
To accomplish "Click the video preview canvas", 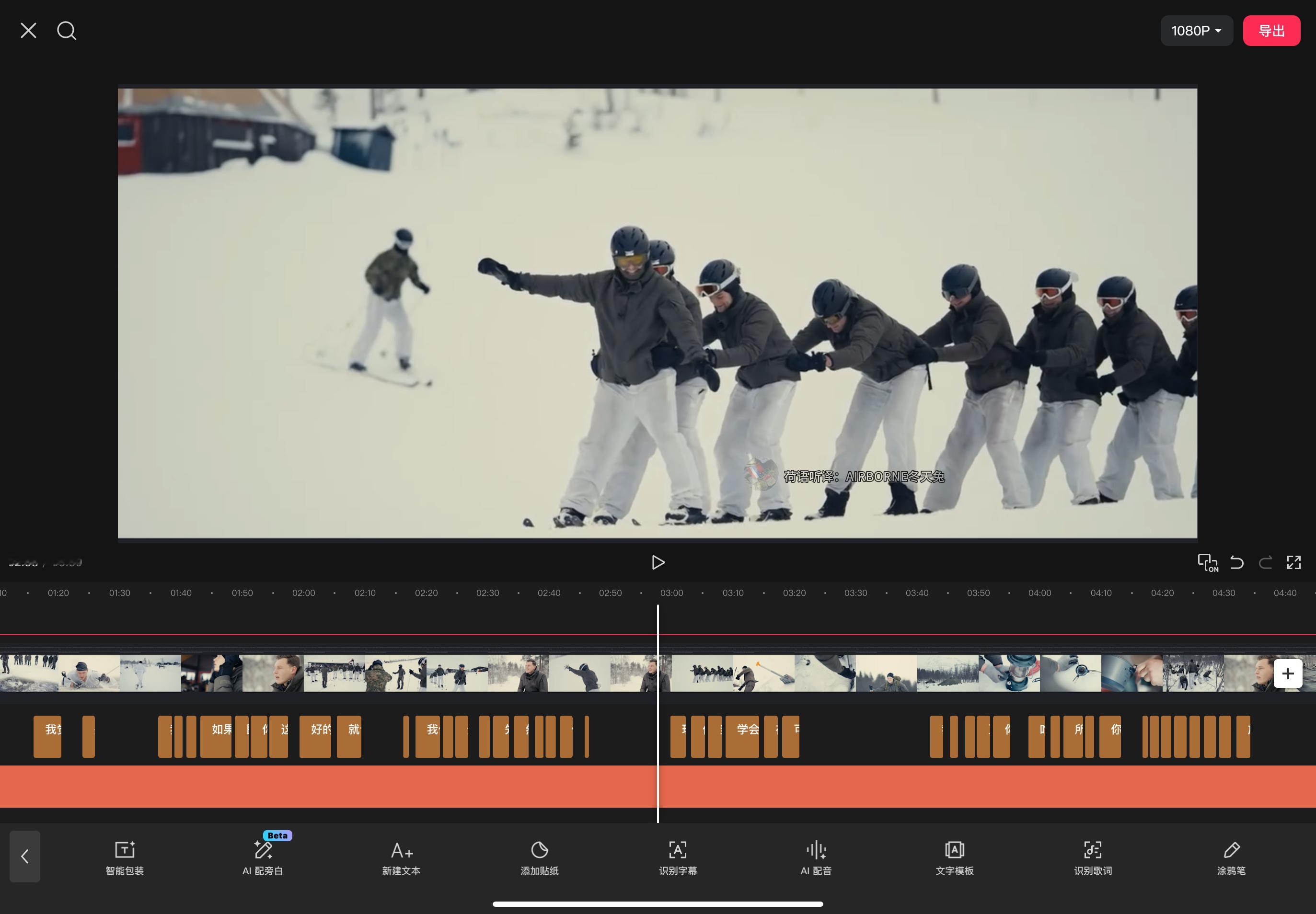I will point(657,313).
